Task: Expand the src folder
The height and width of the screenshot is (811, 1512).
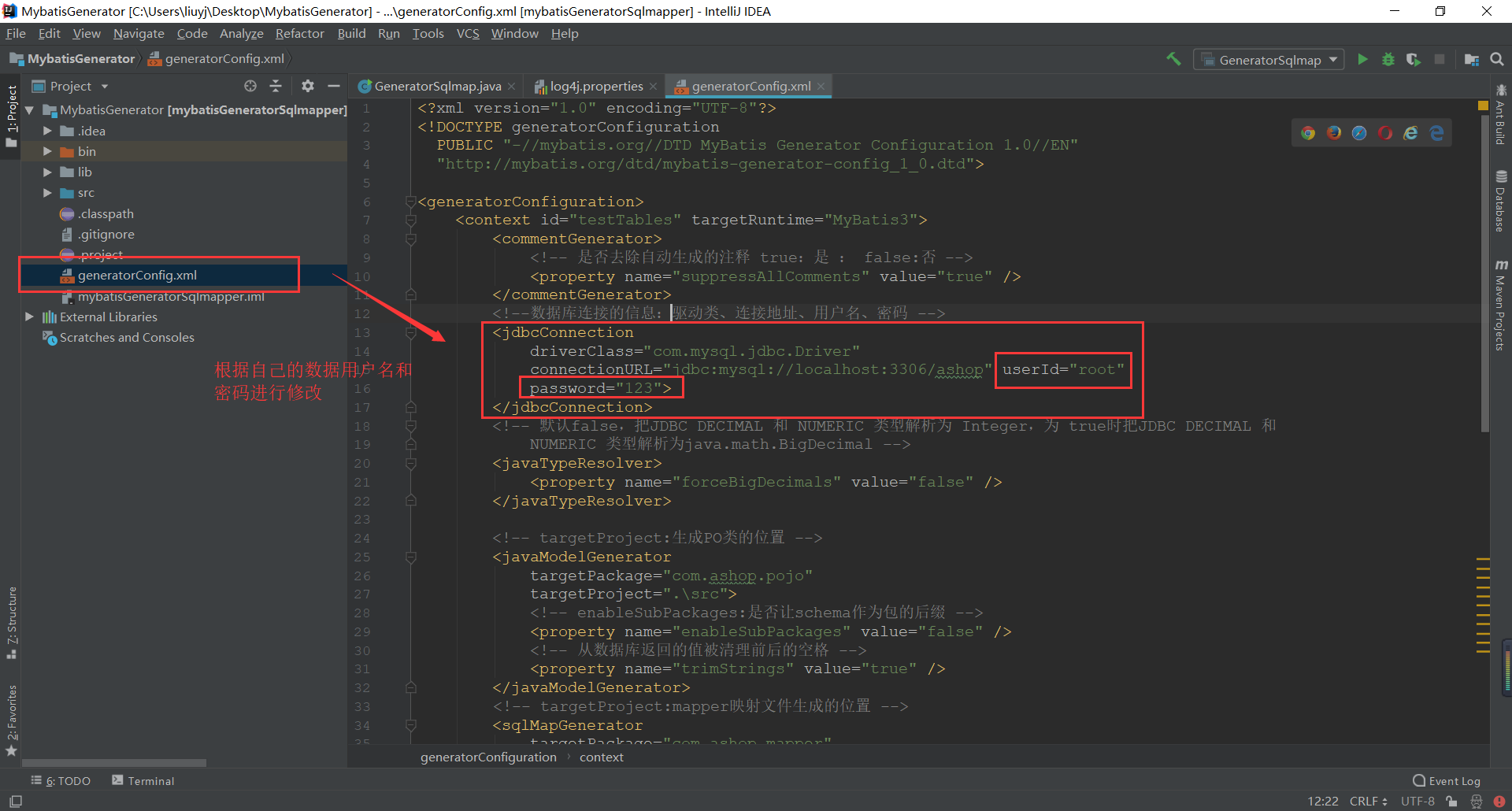Action: click(x=47, y=192)
